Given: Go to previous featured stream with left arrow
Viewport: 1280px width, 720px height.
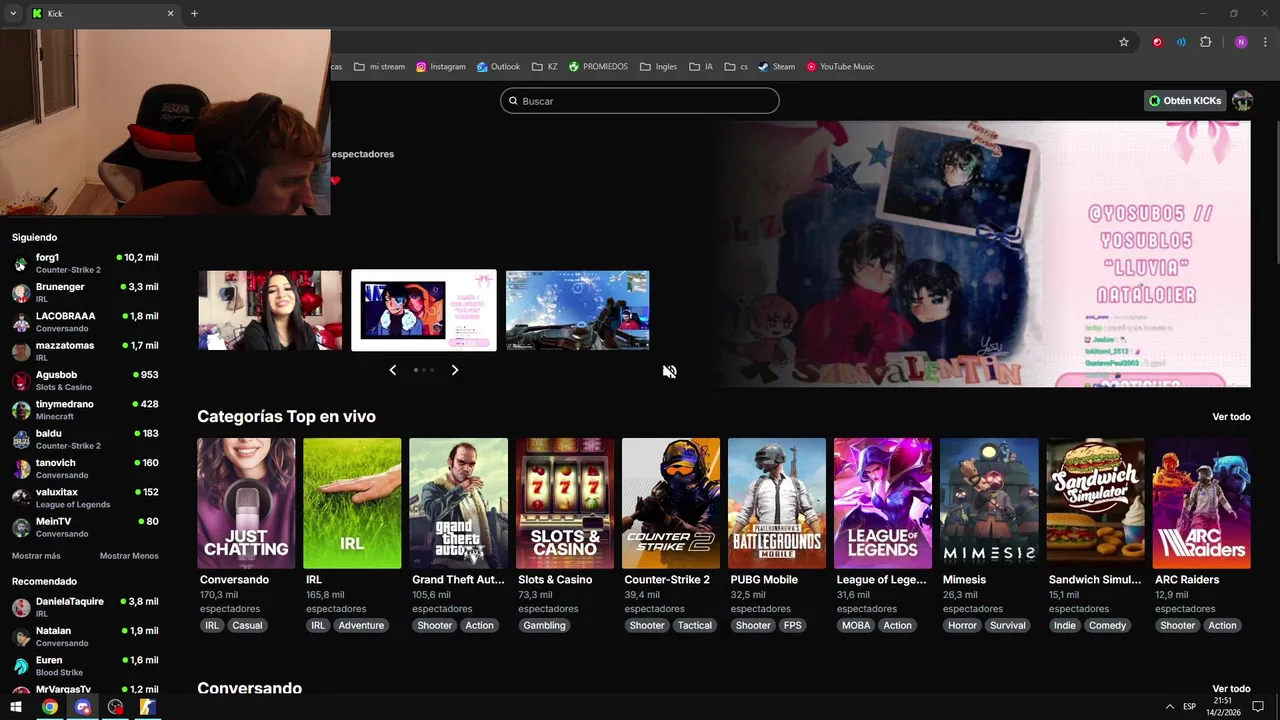Looking at the screenshot, I should click(392, 370).
